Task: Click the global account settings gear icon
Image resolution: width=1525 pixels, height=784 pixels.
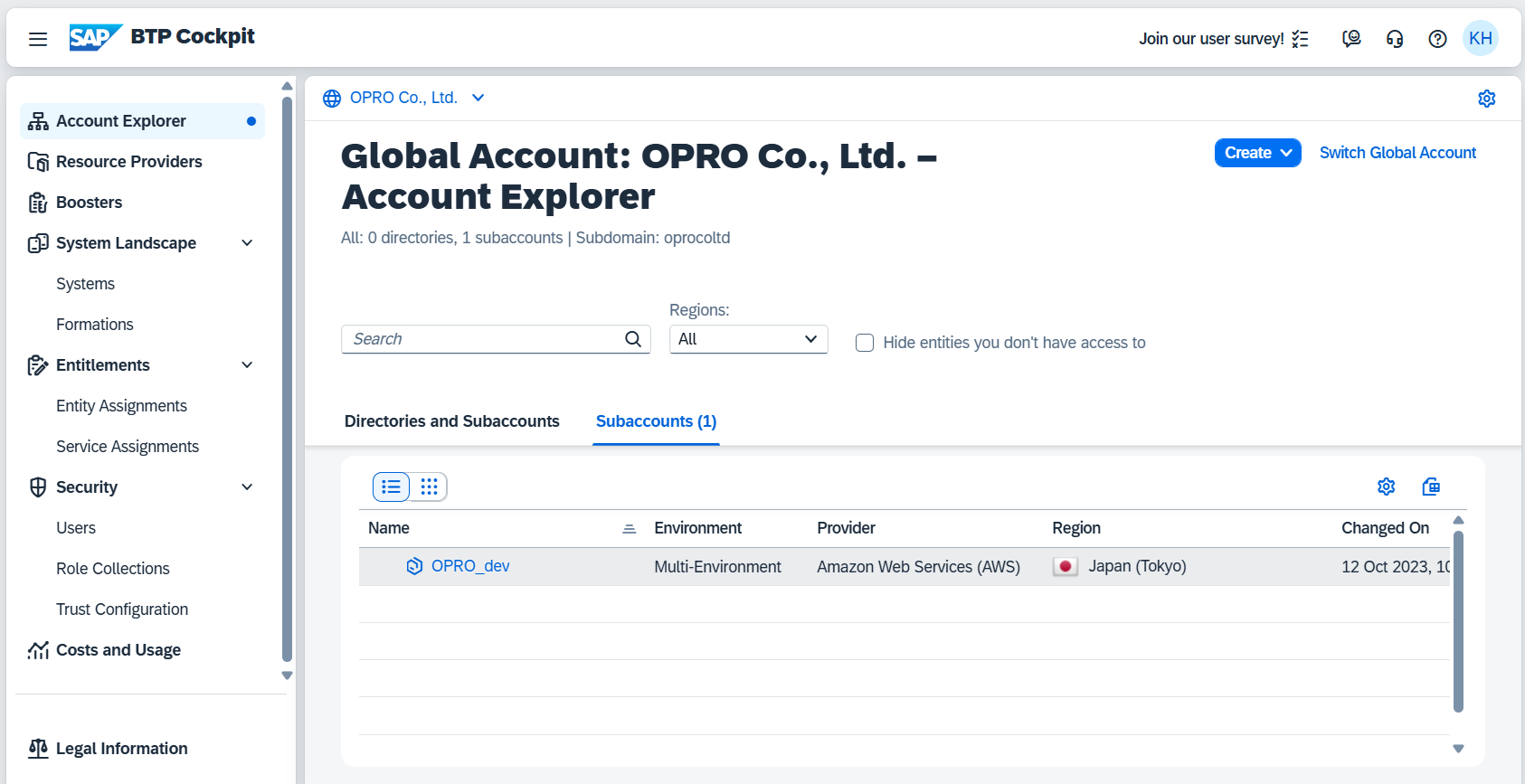Action: pyautogui.click(x=1486, y=99)
